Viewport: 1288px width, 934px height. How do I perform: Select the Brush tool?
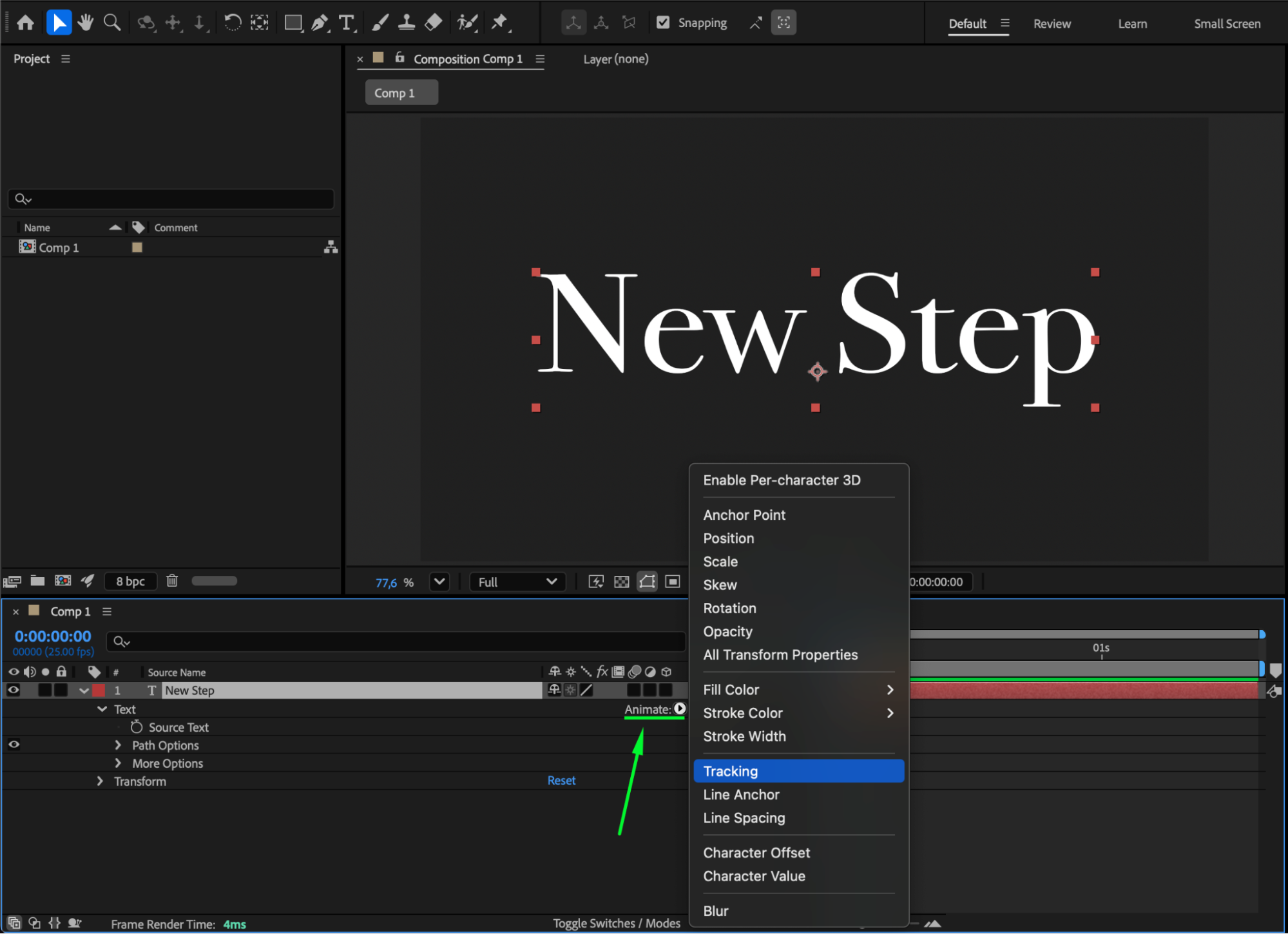tap(380, 23)
